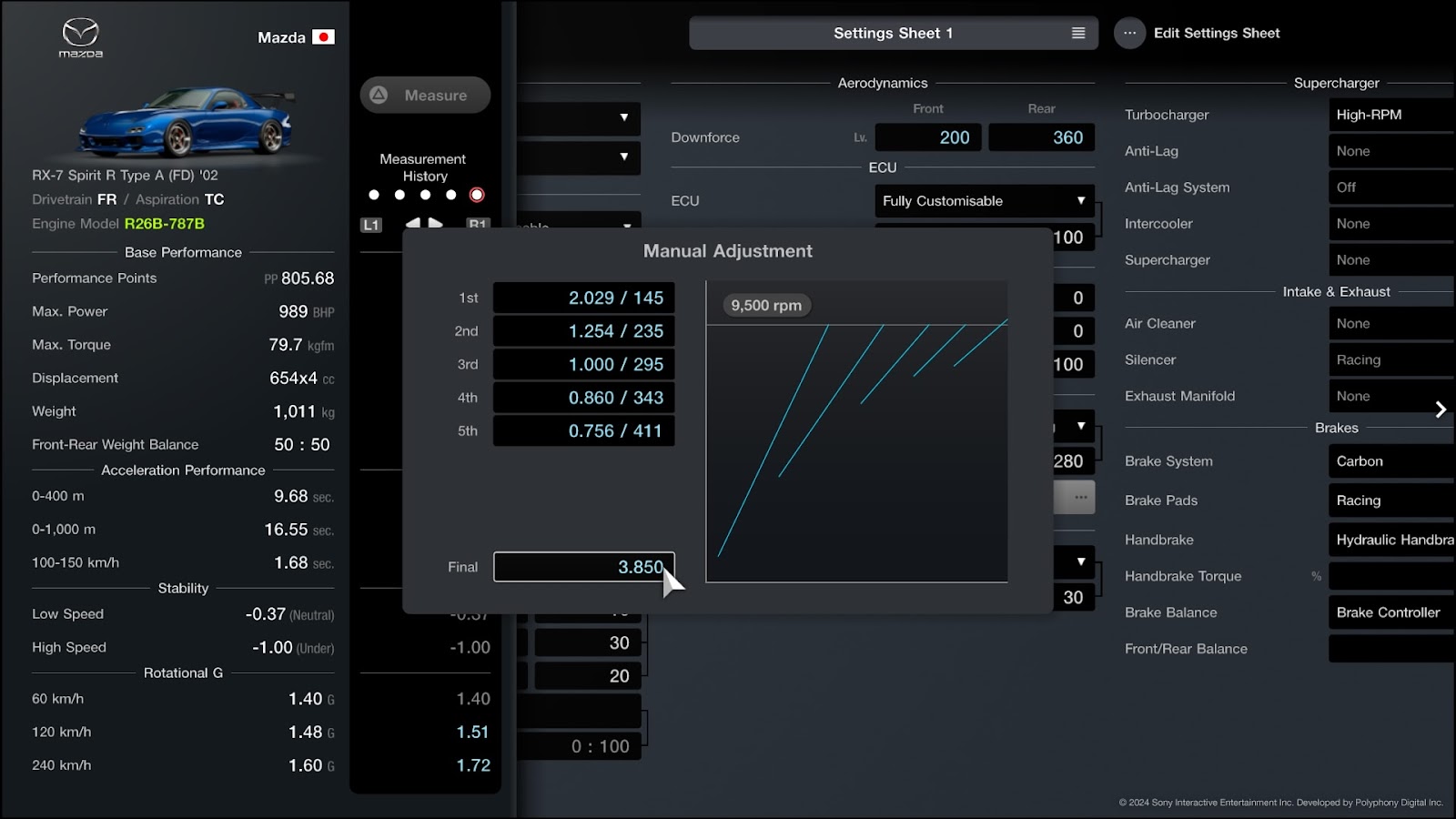Image resolution: width=1456 pixels, height=819 pixels.
Task: Click the 0 : 100 torque distribution value
Action: [600, 747]
